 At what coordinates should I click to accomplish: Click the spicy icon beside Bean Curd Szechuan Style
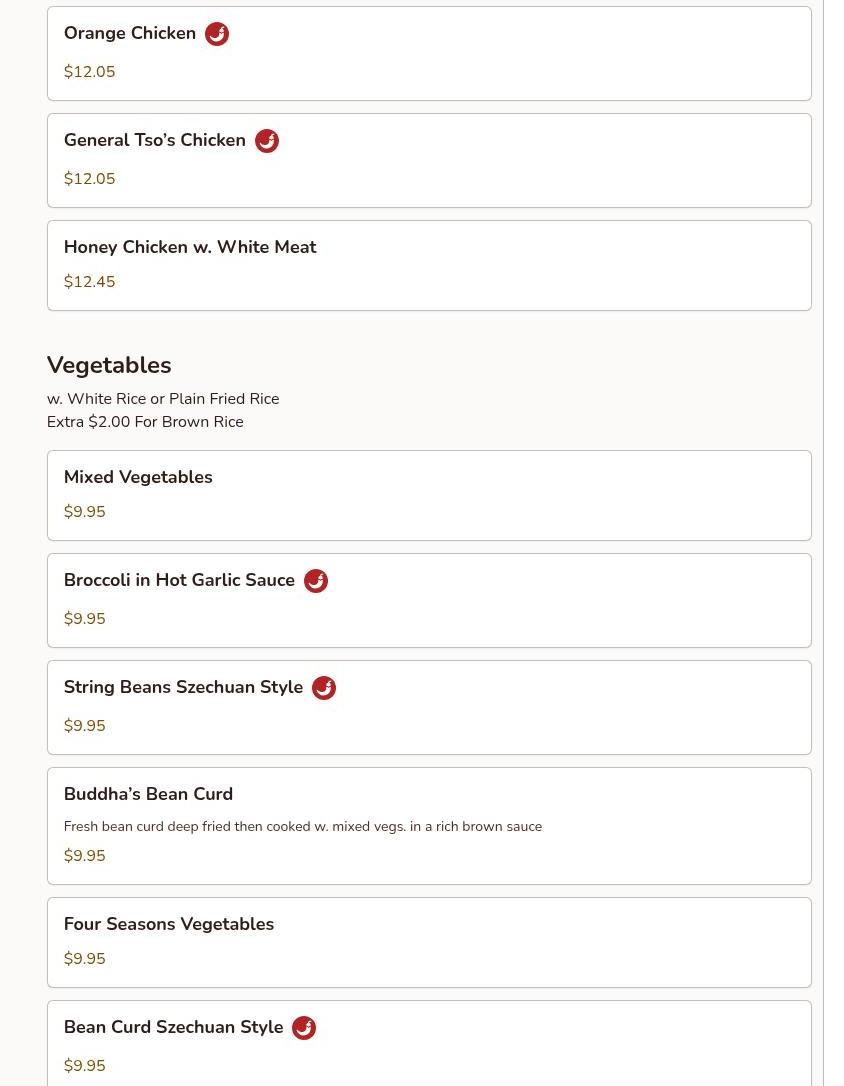[x=304, y=1028]
